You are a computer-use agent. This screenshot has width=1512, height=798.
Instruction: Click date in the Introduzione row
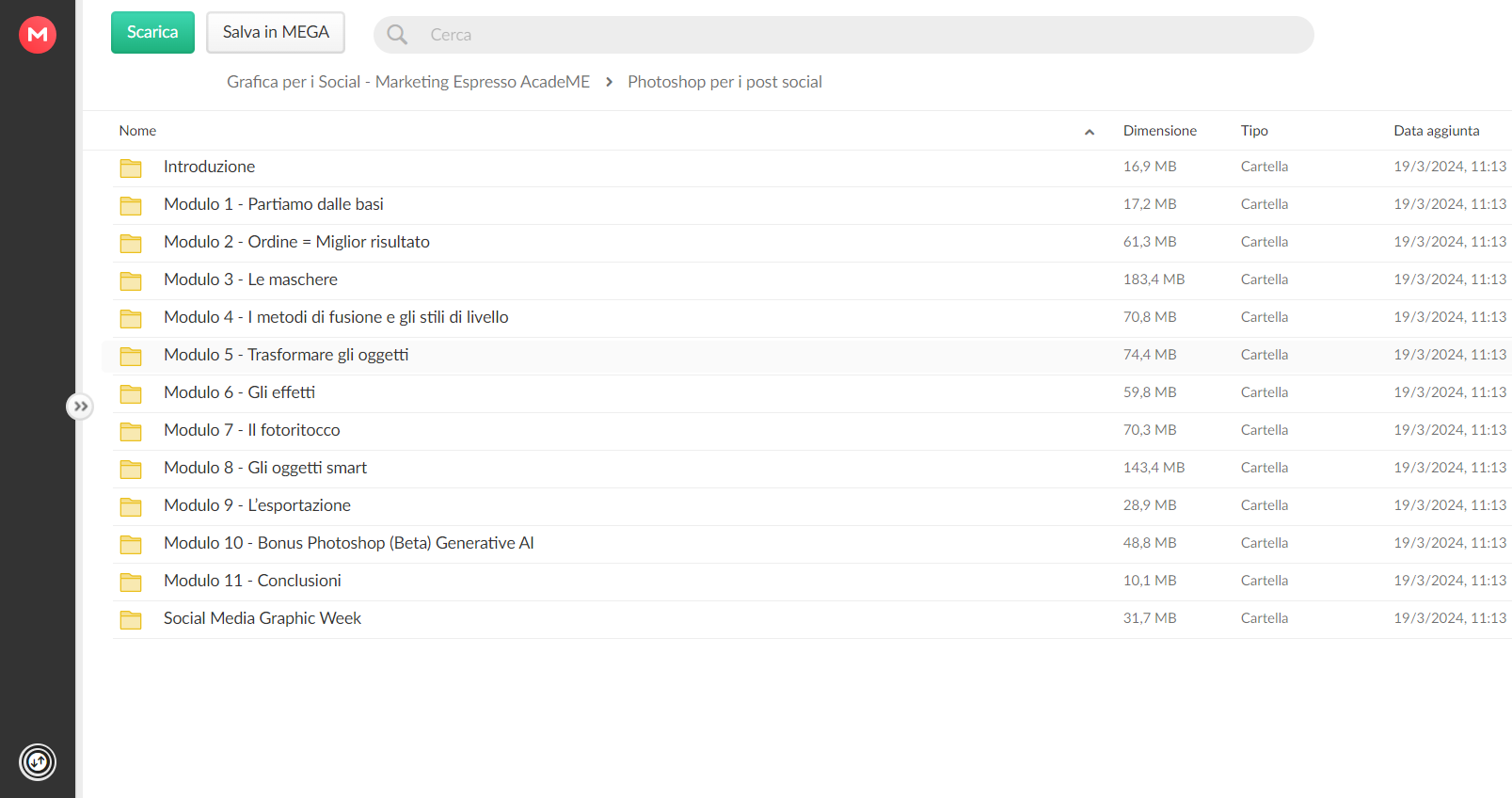(1450, 167)
